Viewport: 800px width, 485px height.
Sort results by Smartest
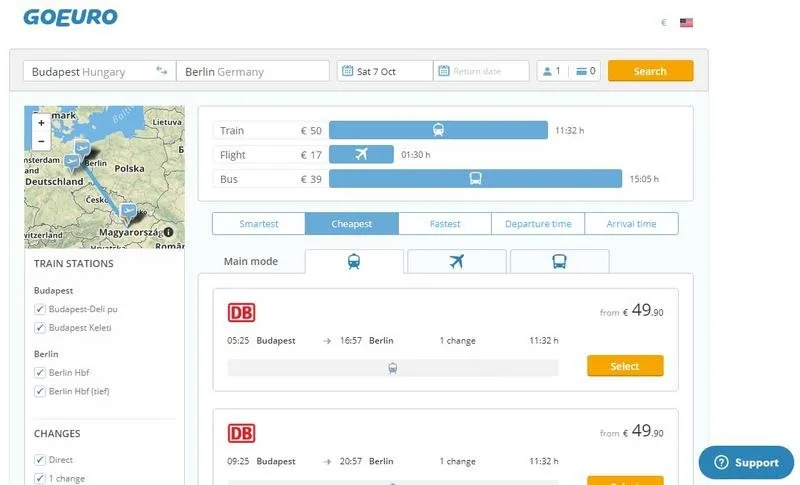[x=259, y=223]
